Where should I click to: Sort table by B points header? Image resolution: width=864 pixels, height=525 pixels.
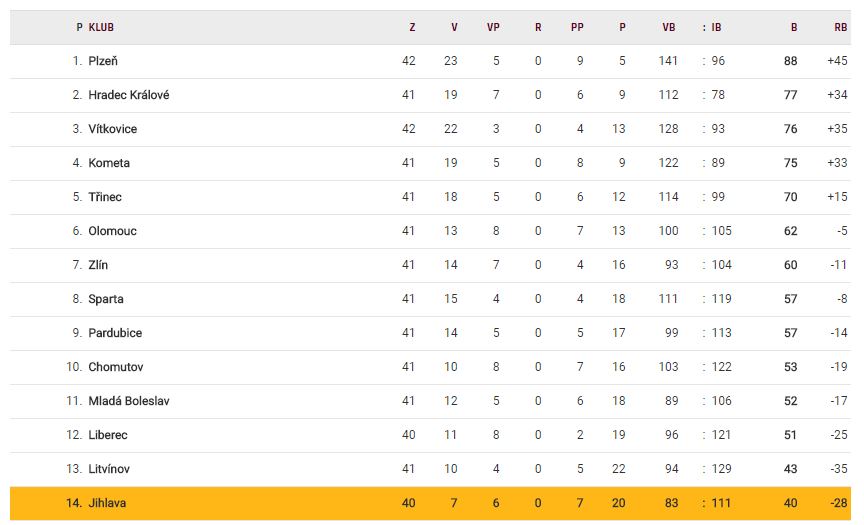(794, 27)
